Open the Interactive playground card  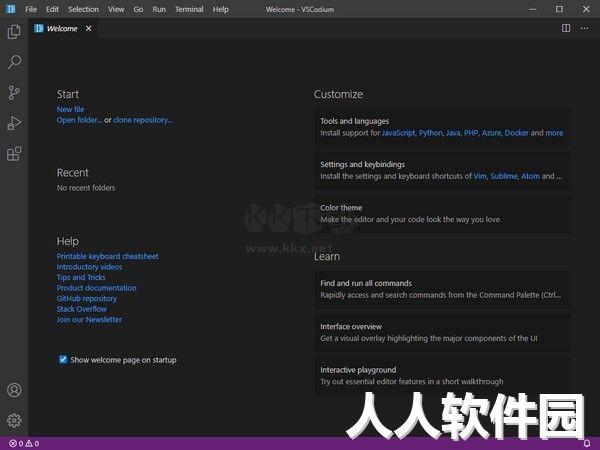442,376
